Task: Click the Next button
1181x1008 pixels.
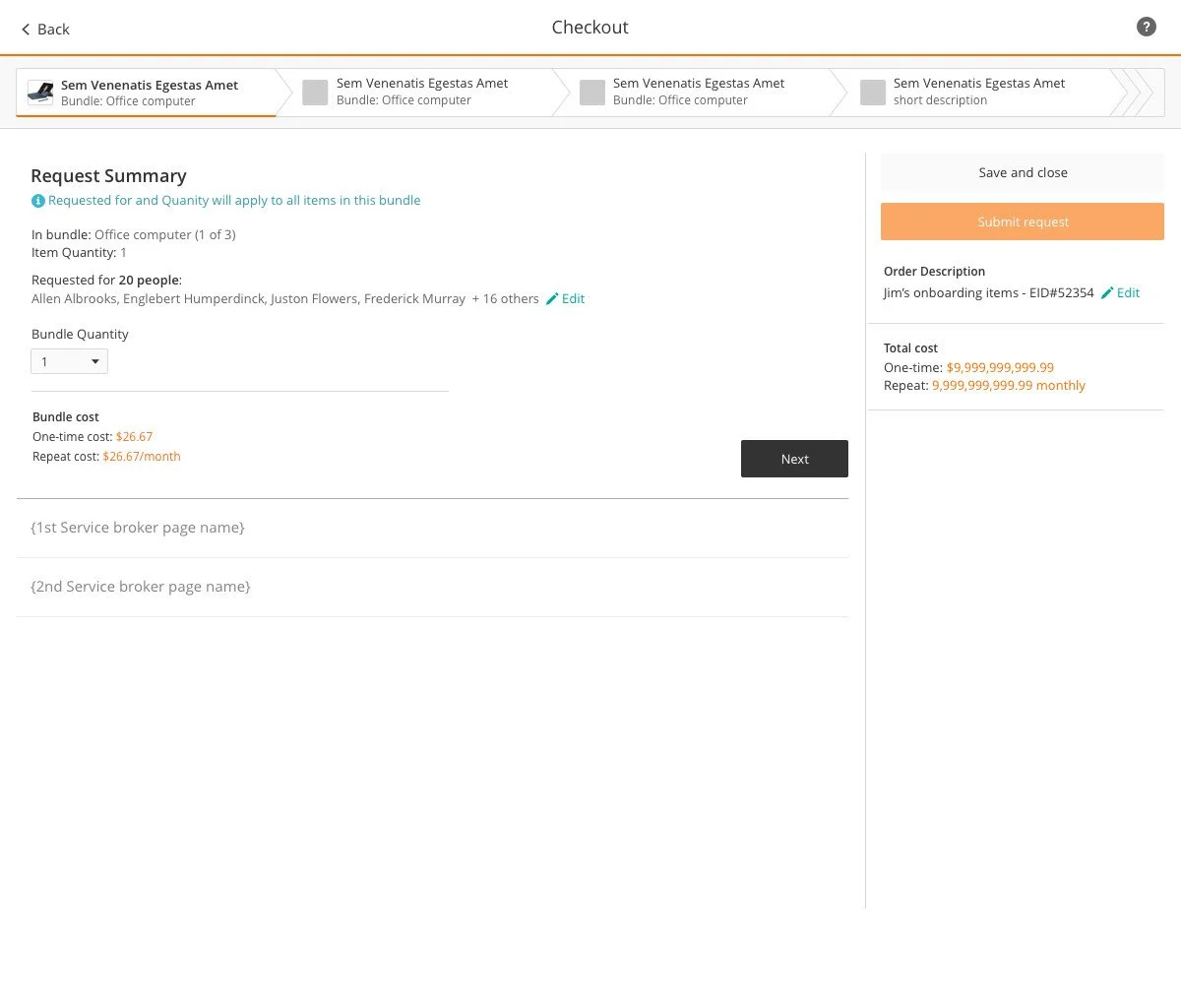Action: (x=794, y=459)
